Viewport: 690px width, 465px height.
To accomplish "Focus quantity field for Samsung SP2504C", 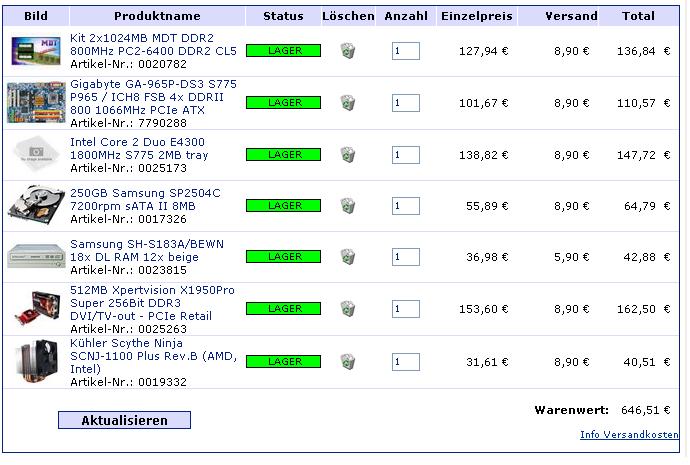I will tap(406, 206).
